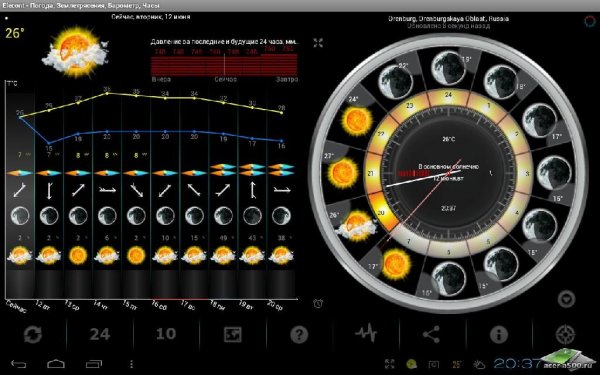Tap the sun icon beside 24° on dial
Screen dimensions: 600x375
[x=357, y=121]
